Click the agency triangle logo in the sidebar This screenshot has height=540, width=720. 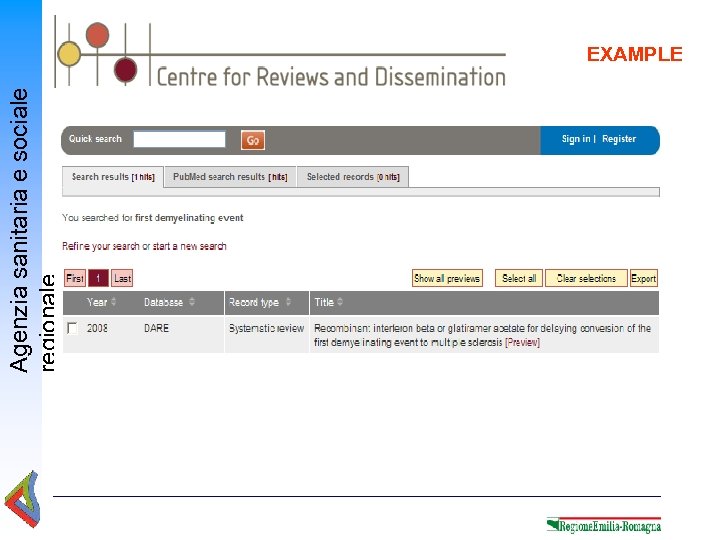pos(22,500)
